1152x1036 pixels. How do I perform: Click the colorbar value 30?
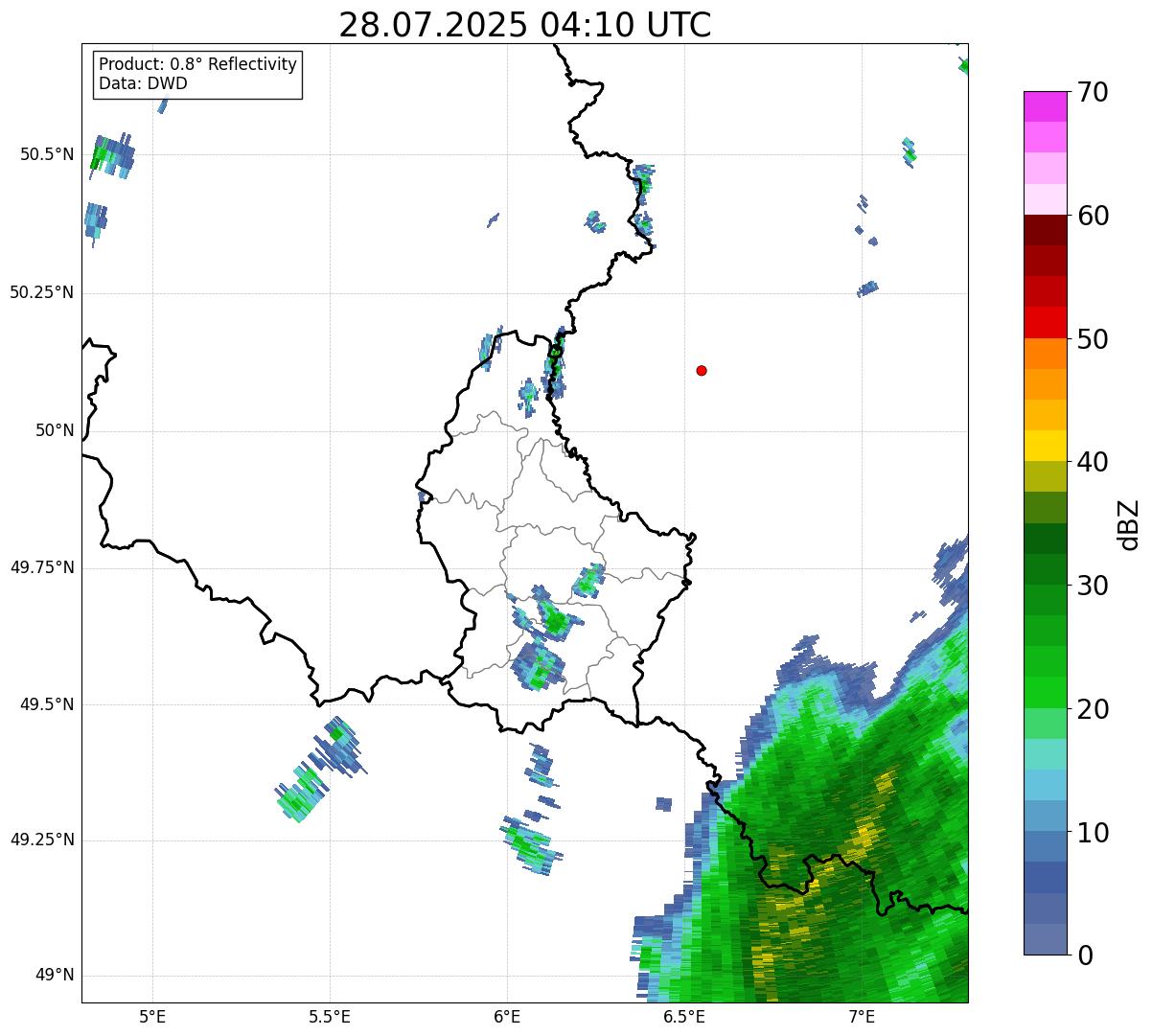1093,586
